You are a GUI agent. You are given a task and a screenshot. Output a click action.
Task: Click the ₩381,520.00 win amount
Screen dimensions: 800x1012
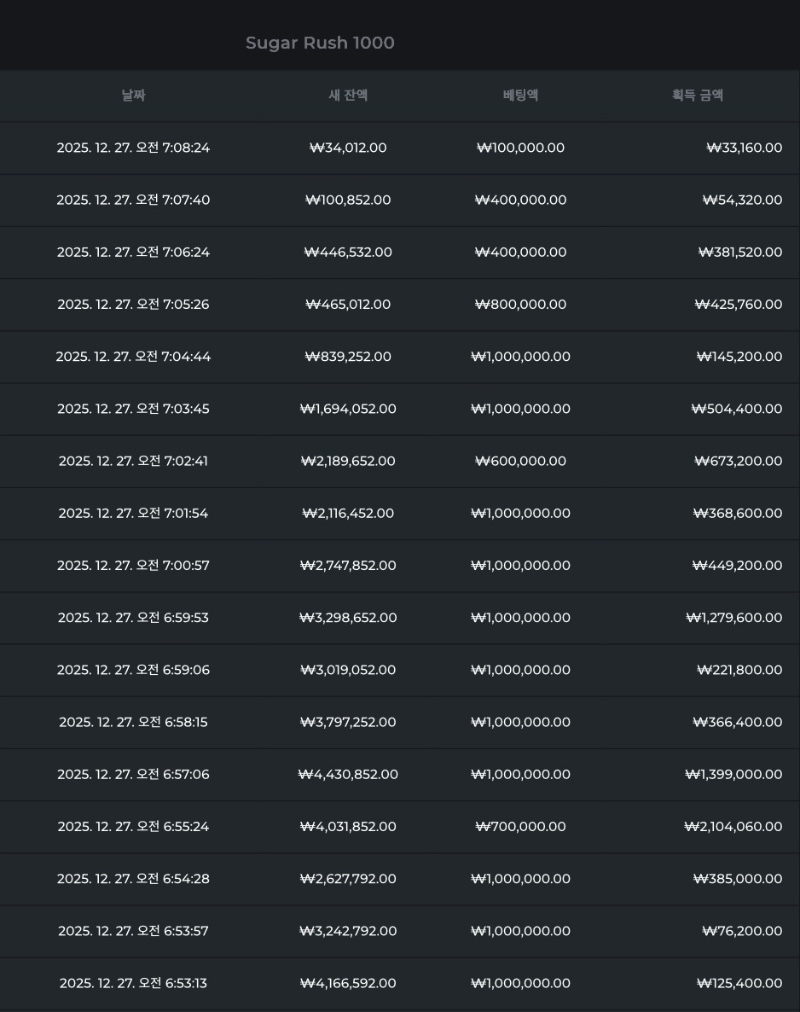coord(740,252)
